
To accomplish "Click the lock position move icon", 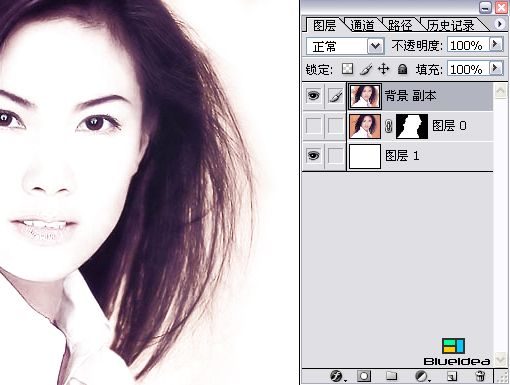I will point(384,69).
